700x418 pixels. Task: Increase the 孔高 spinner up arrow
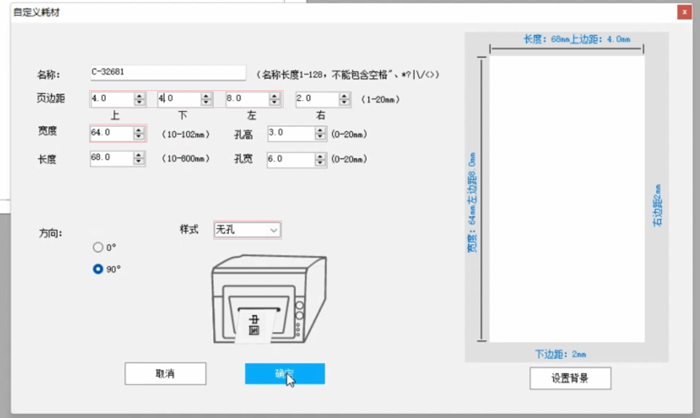(x=320, y=130)
